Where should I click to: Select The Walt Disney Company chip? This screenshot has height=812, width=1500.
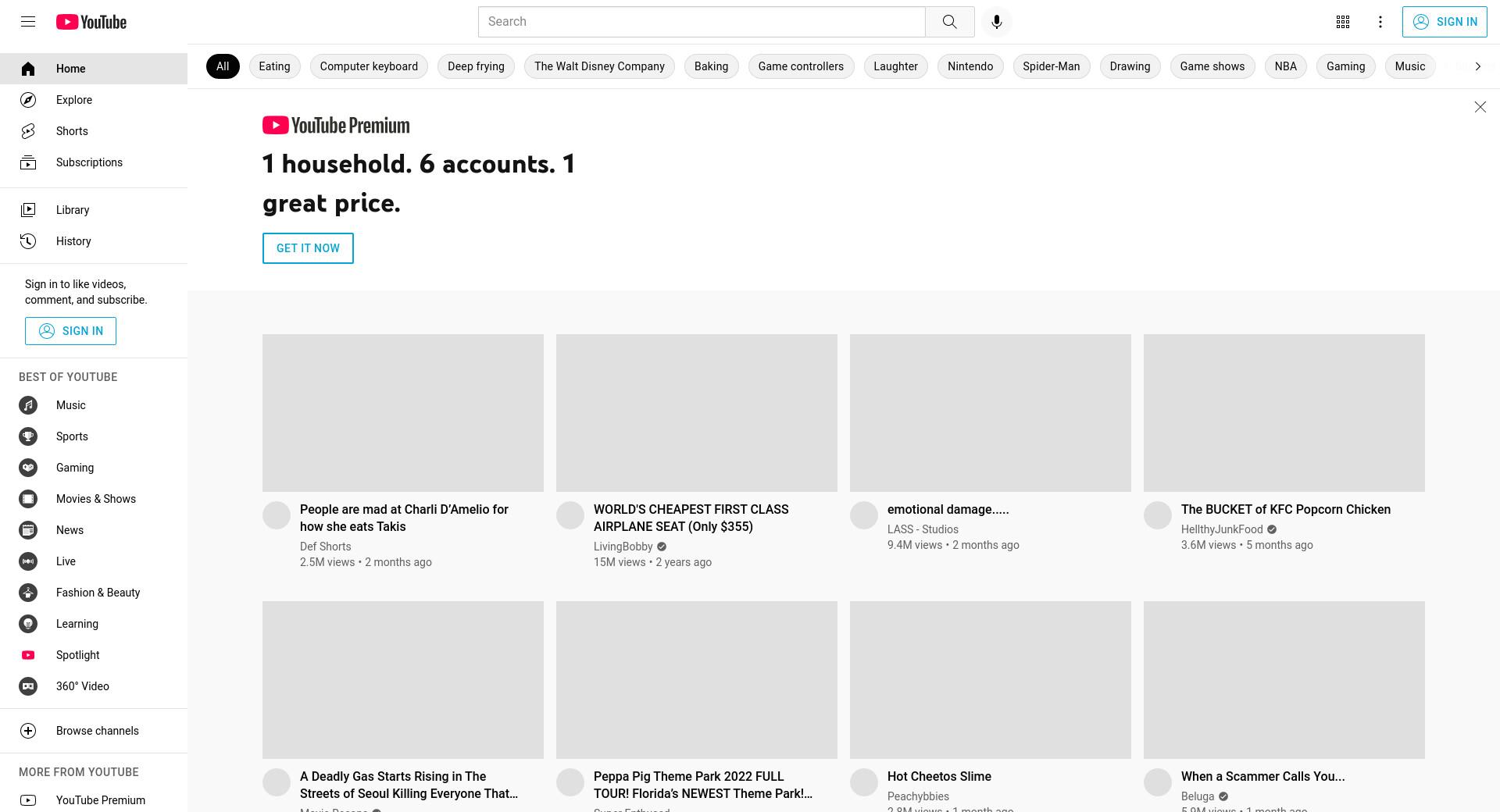coord(599,66)
